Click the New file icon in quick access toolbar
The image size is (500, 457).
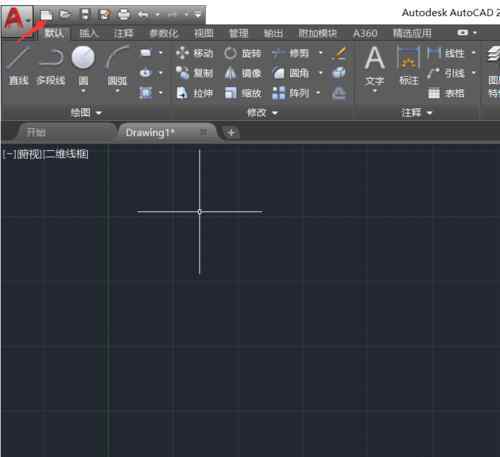coord(46,15)
